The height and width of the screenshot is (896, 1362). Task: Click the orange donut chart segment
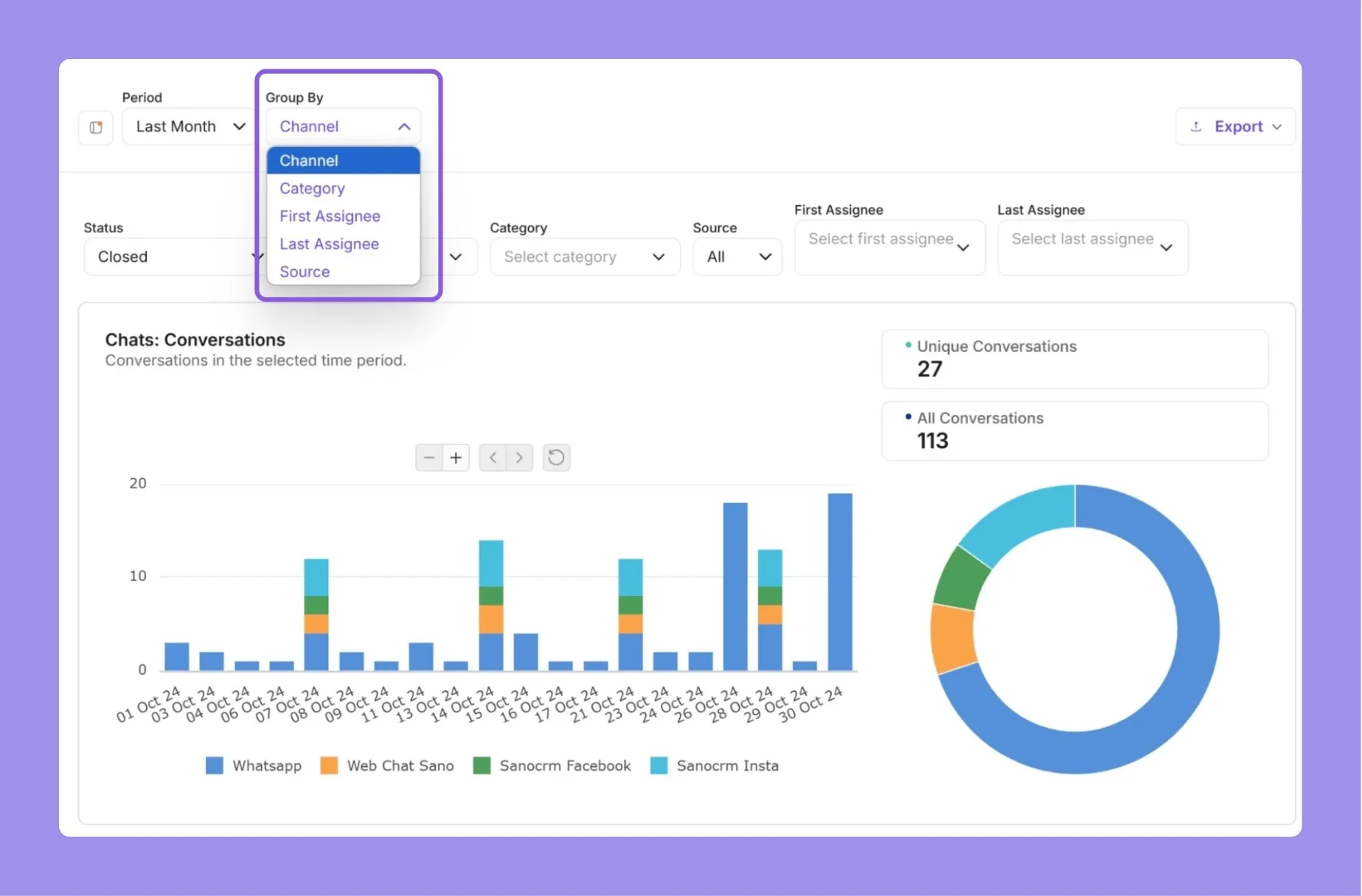tap(953, 639)
